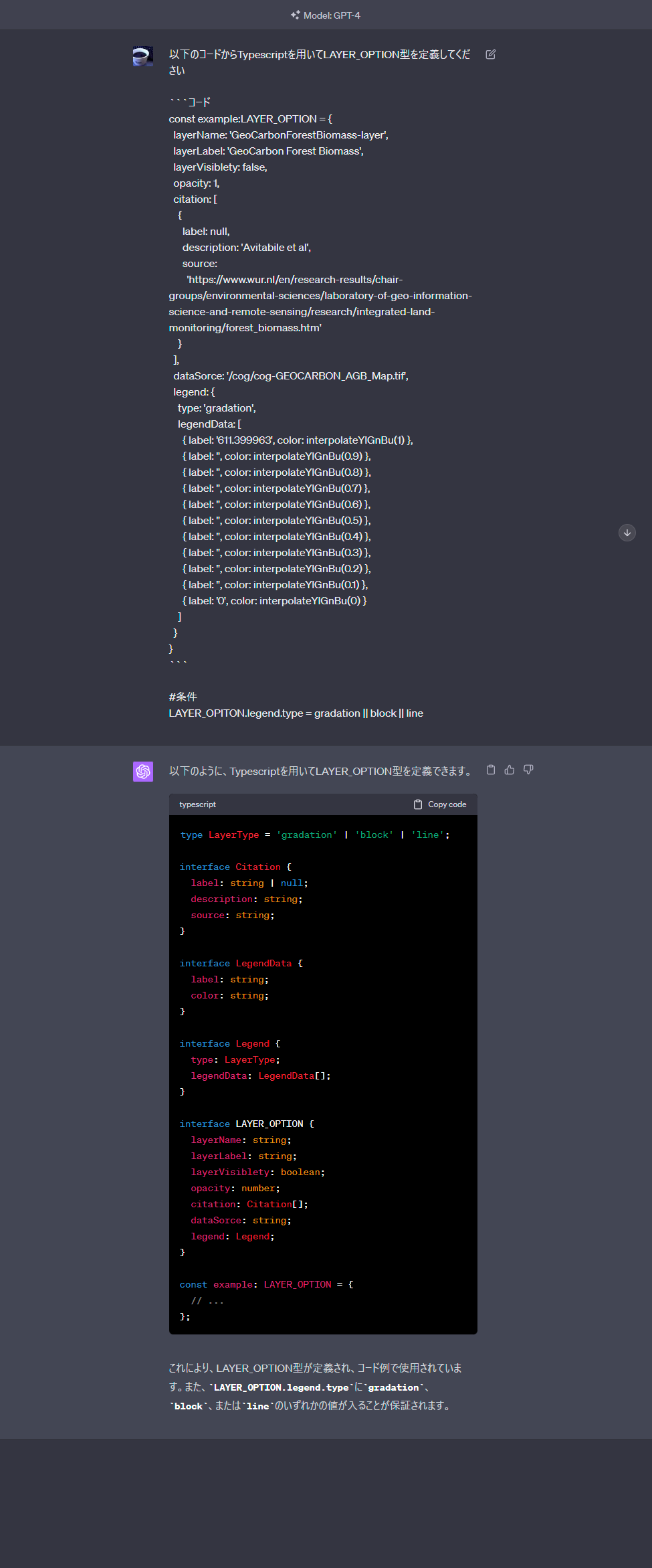Click the 'type LayerType' definition line
Viewport: 652px width, 1568px height.
pos(315,835)
